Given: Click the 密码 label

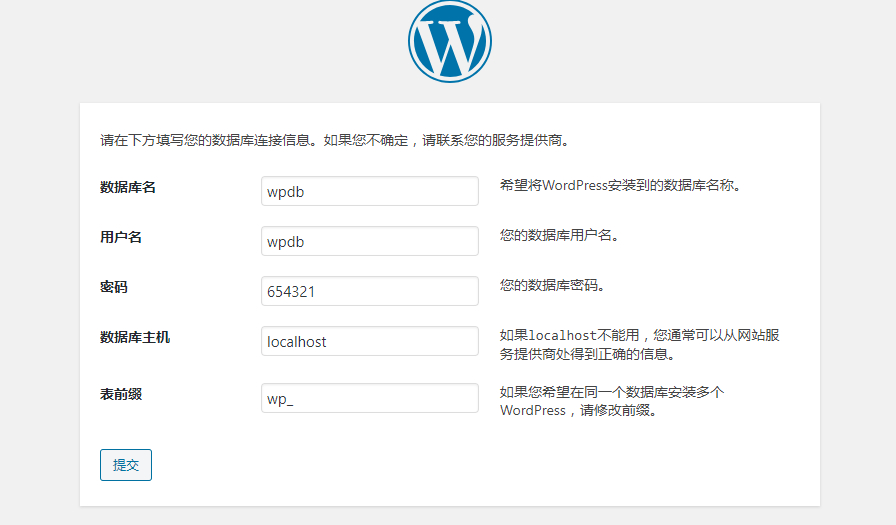Looking at the screenshot, I should pos(114,287).
